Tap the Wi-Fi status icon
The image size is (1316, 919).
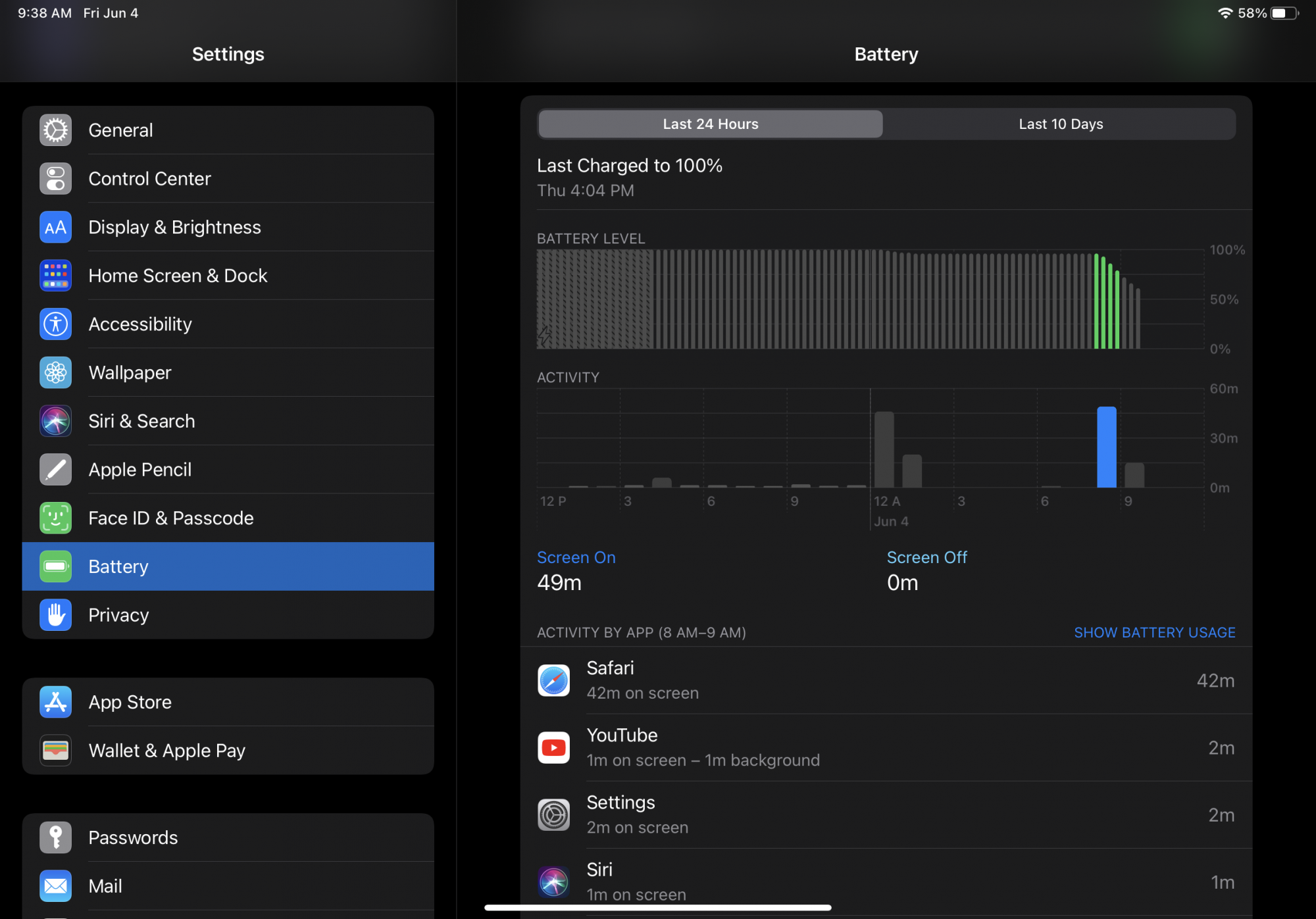point(1225,13)
